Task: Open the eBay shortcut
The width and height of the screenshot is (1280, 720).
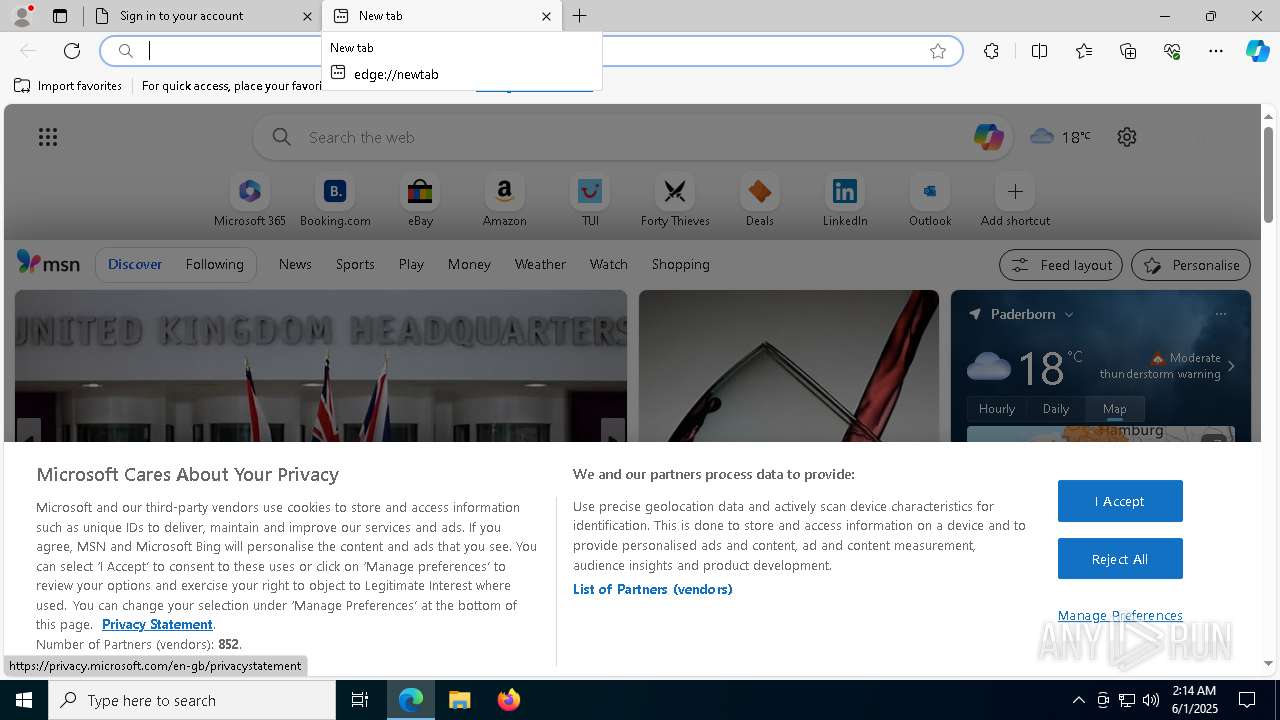Action: [x=420, y=201]
